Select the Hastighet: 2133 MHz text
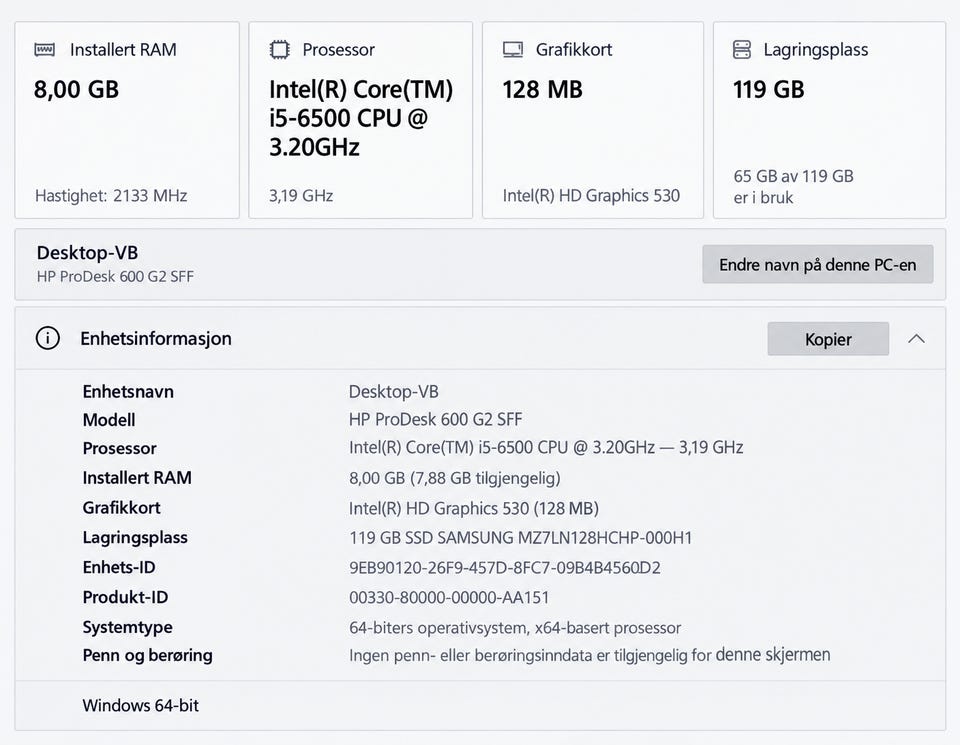This screenshot has height=745, width=960. point(111,196)
